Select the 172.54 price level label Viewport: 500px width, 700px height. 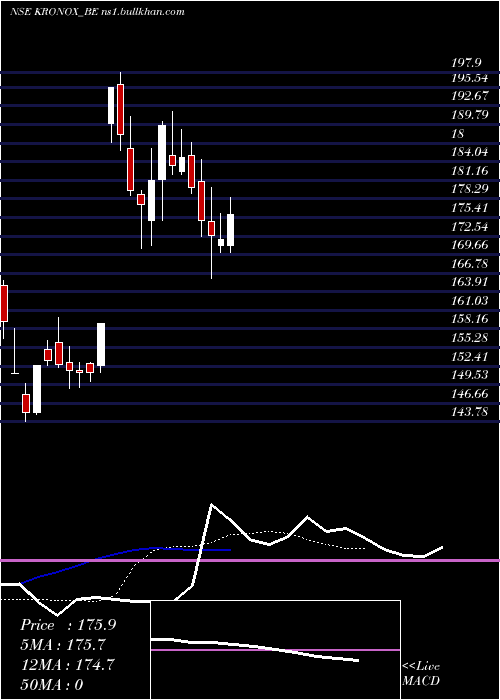[469, 226]
